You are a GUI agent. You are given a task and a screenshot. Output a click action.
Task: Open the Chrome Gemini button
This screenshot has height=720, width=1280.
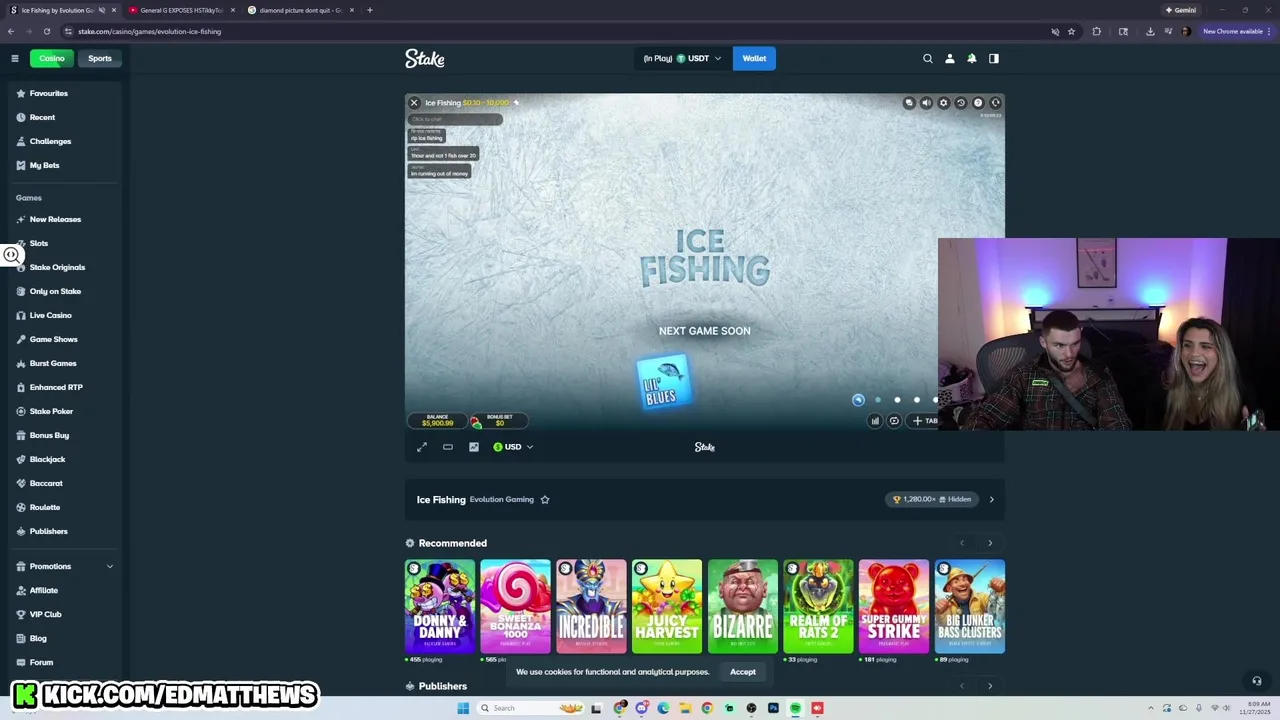tap(1181, 10)
